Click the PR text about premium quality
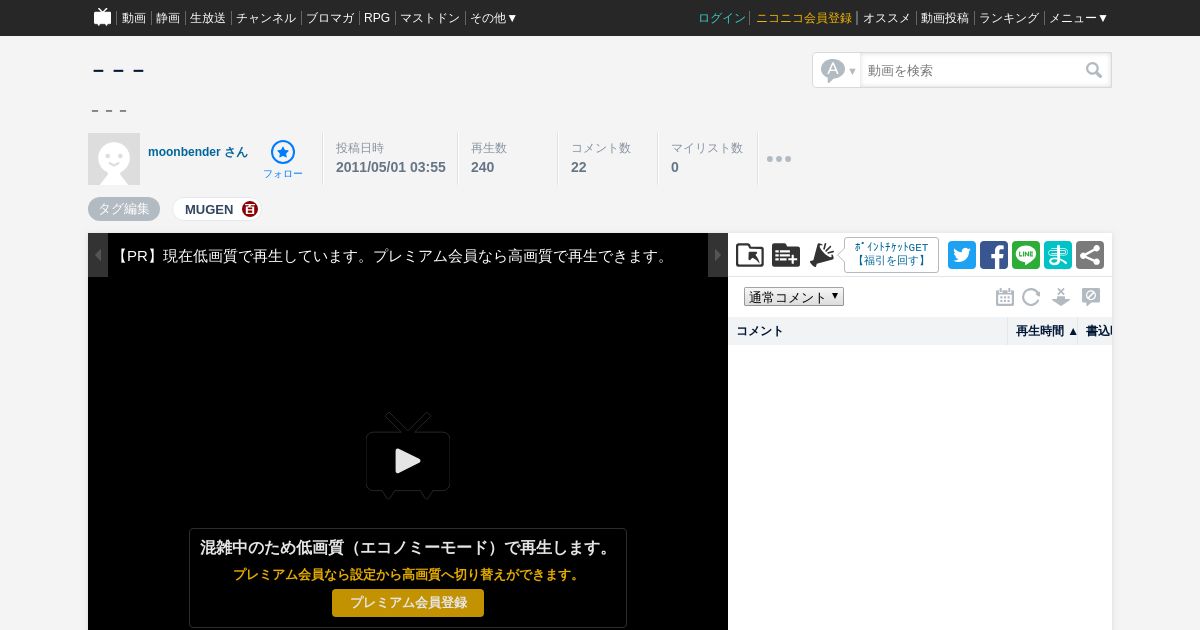Image resolution: width=1200 pixels, height=630 pixels. coord(392,256)
